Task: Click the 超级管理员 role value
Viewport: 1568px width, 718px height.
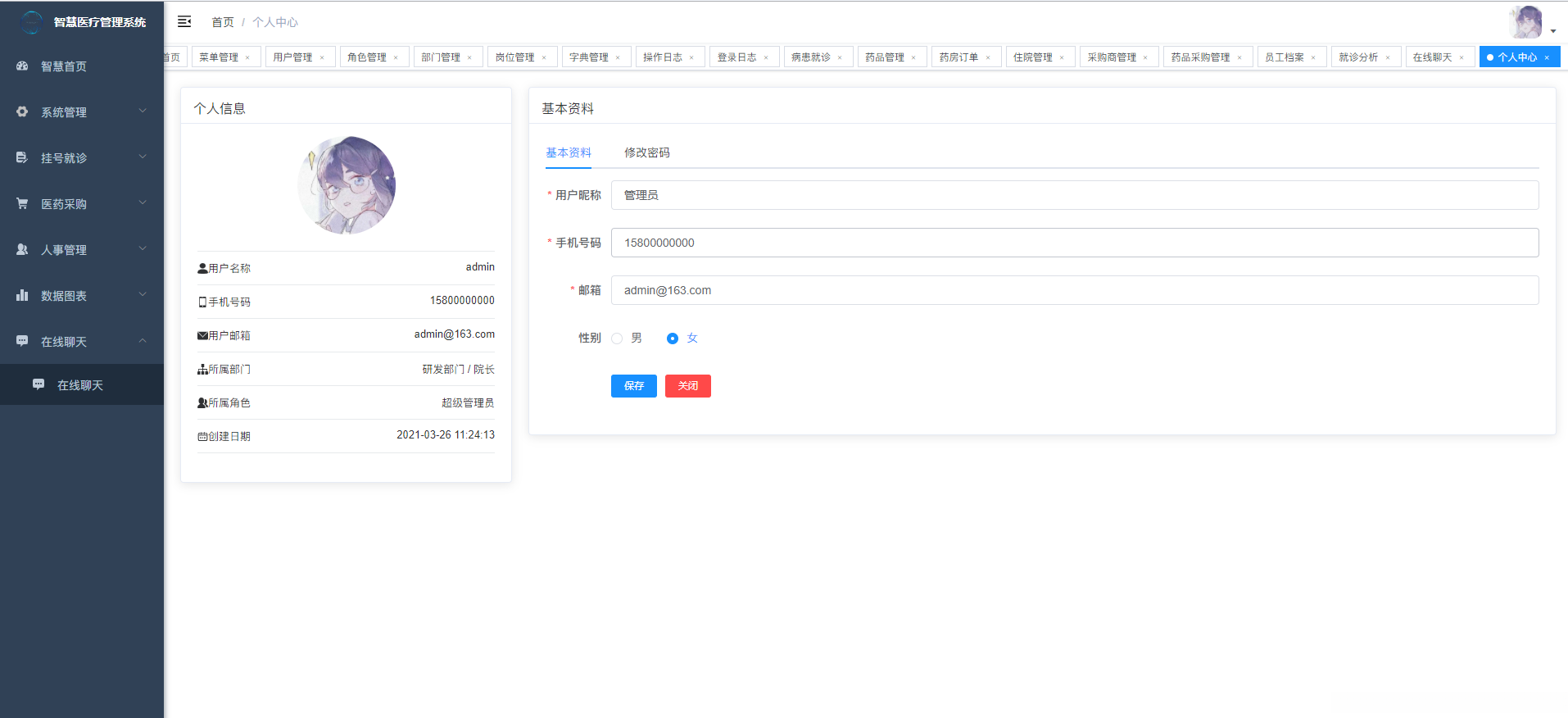Action: (x=468, y=403)
